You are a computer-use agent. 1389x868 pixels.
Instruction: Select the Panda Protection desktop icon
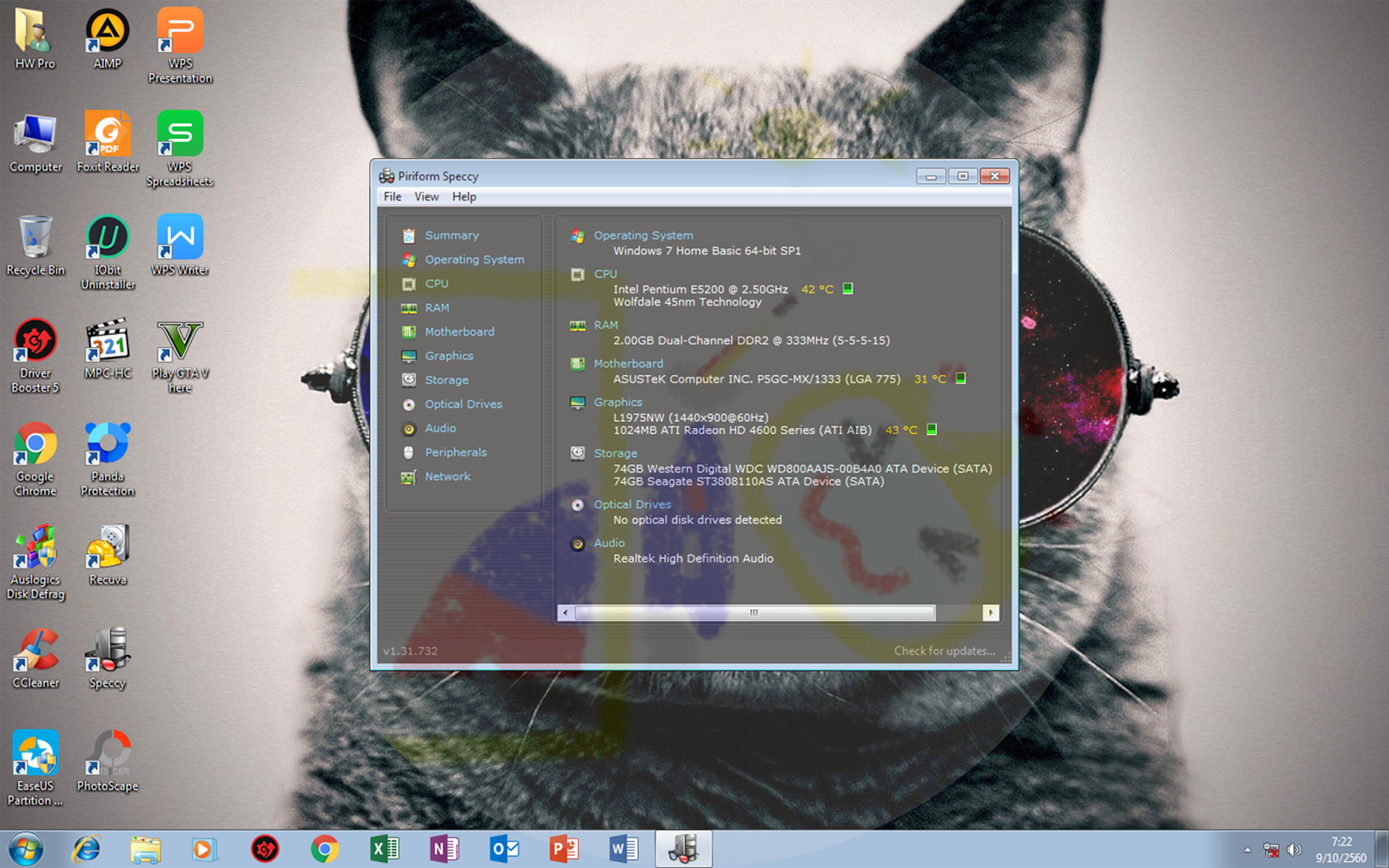tap(108, 459)
